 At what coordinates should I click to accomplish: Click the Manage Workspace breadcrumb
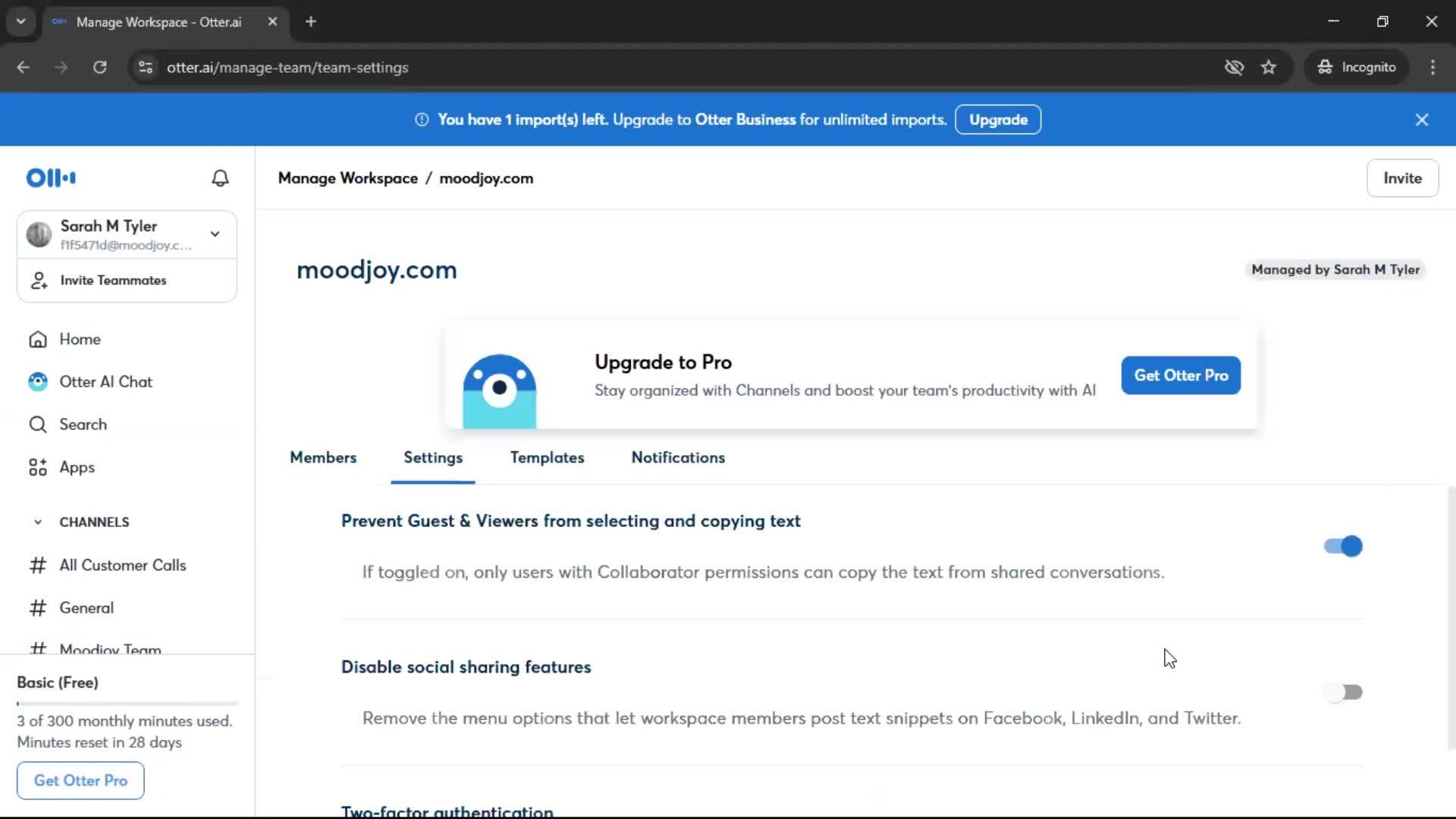point(347,178)
